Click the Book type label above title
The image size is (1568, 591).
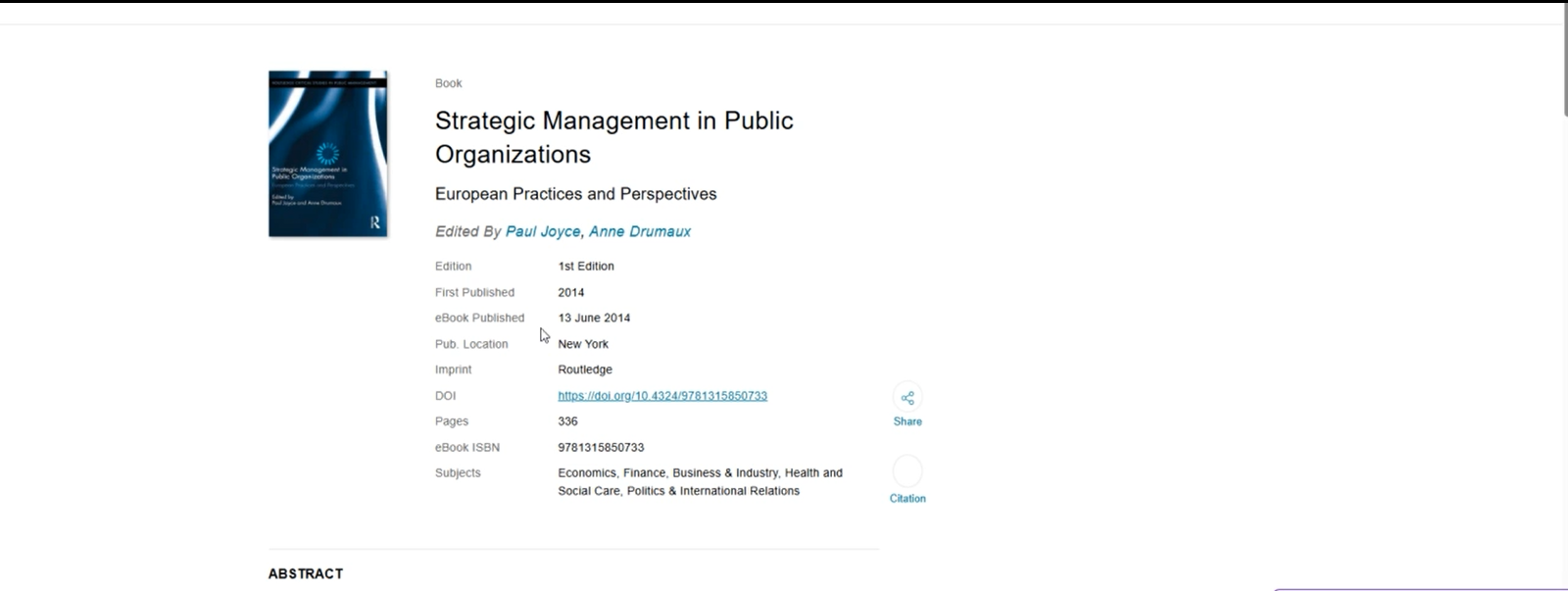coord(448,83)
